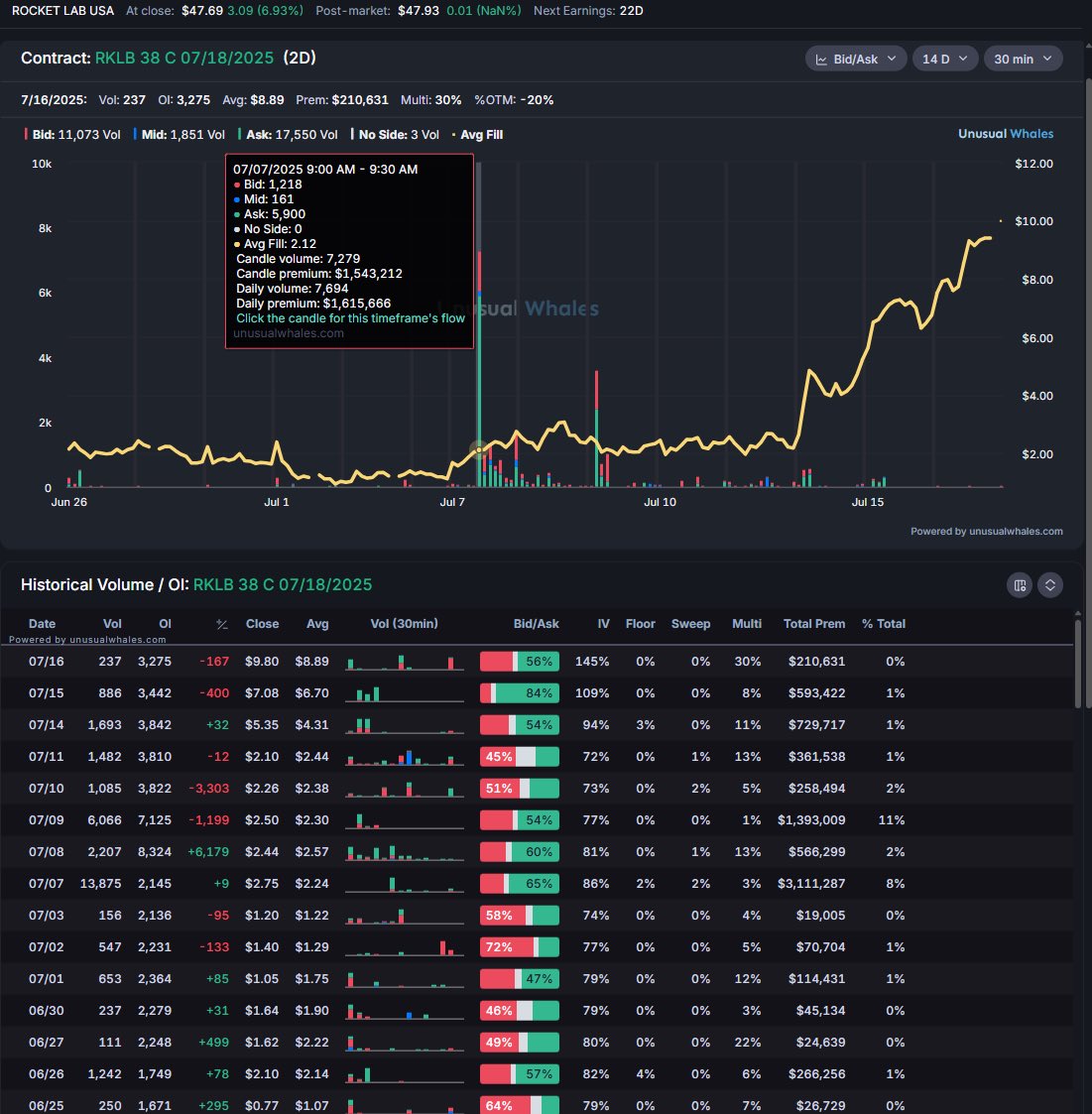Click the 72% bid/ask bar for 07/02
The width and height of the screenshot is (1092, 1114).
(520, 947)
